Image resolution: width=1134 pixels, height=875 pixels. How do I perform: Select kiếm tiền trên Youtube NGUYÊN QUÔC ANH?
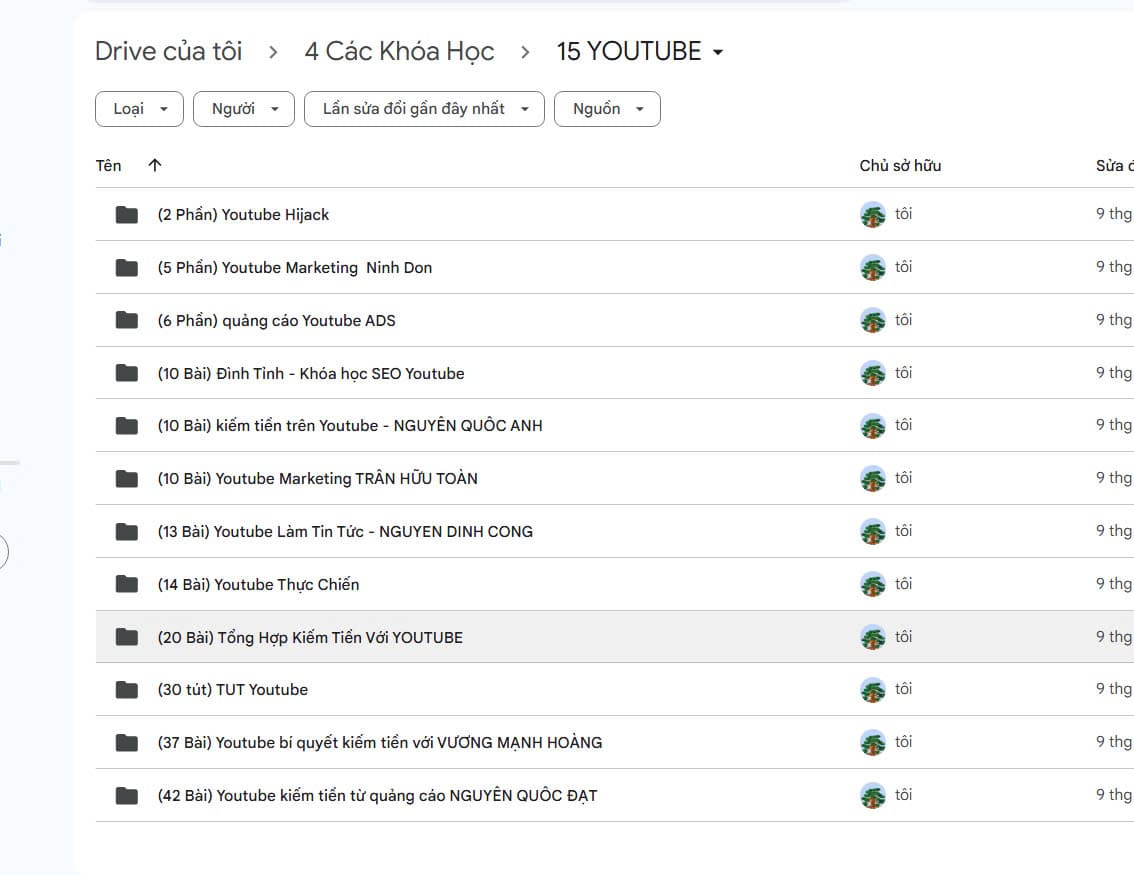tap(350, 426)
